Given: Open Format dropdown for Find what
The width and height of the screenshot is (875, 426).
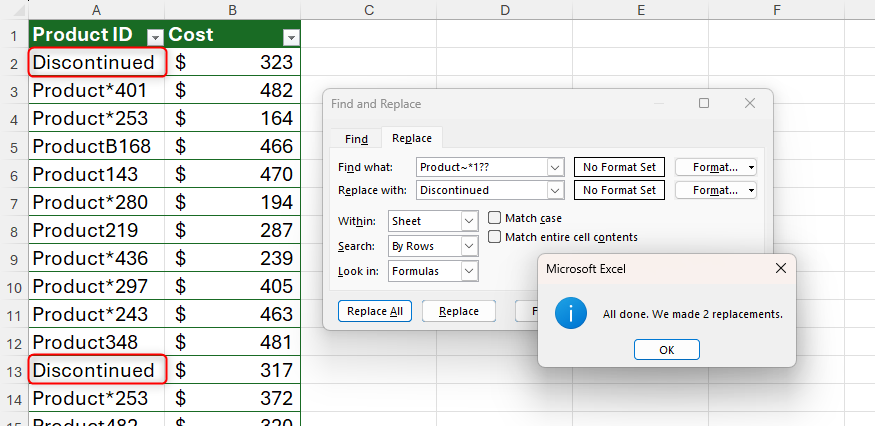Looking at the screenshot, I should pos(716,167).
